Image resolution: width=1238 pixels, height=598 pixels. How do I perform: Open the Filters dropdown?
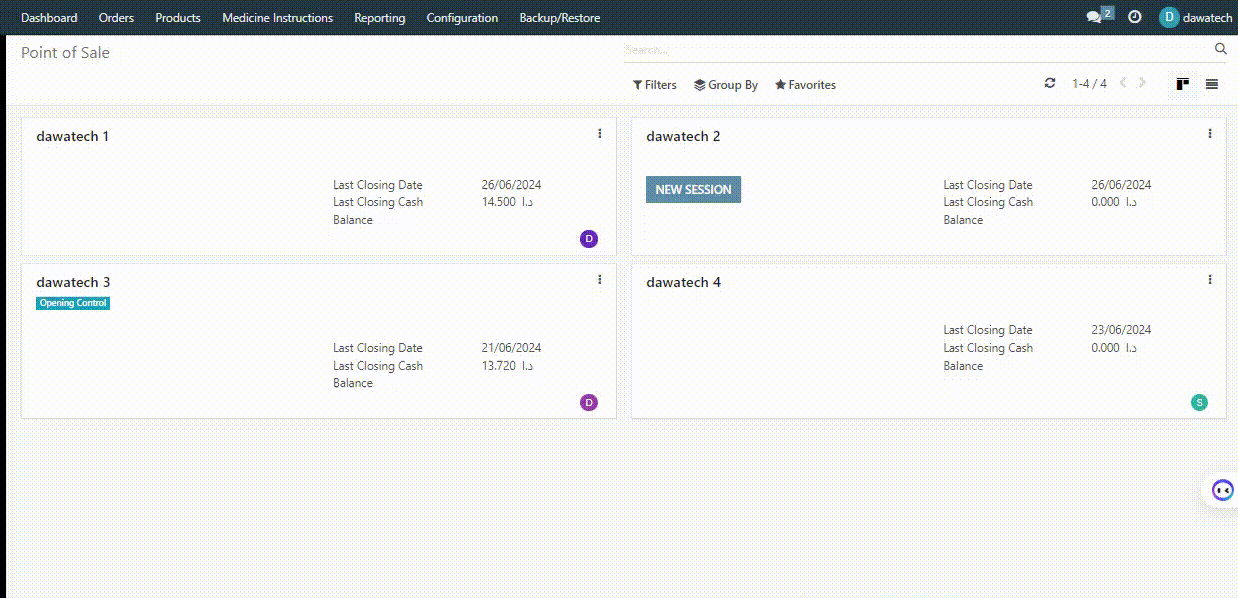pos(655,85)
